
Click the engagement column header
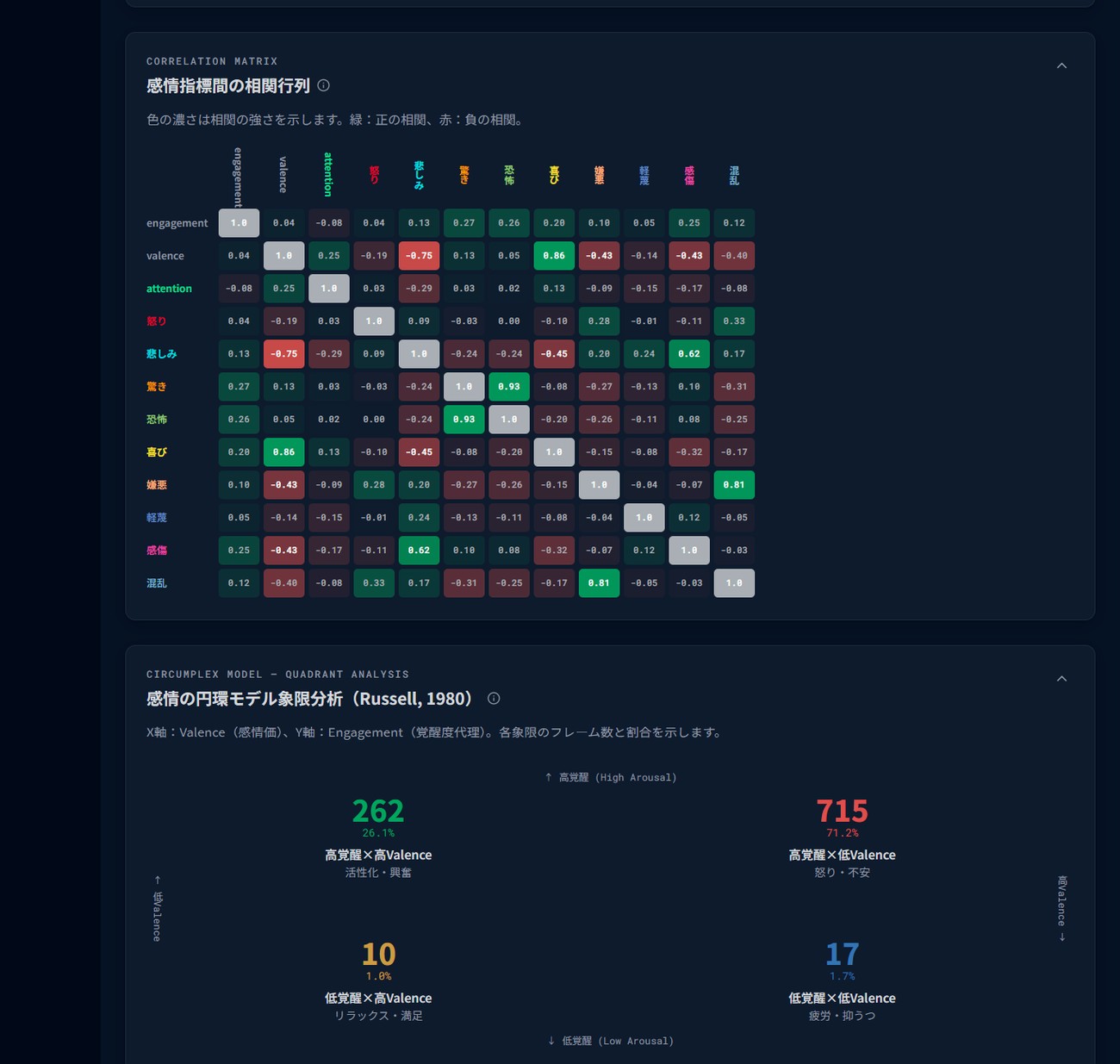pos(239,177)
